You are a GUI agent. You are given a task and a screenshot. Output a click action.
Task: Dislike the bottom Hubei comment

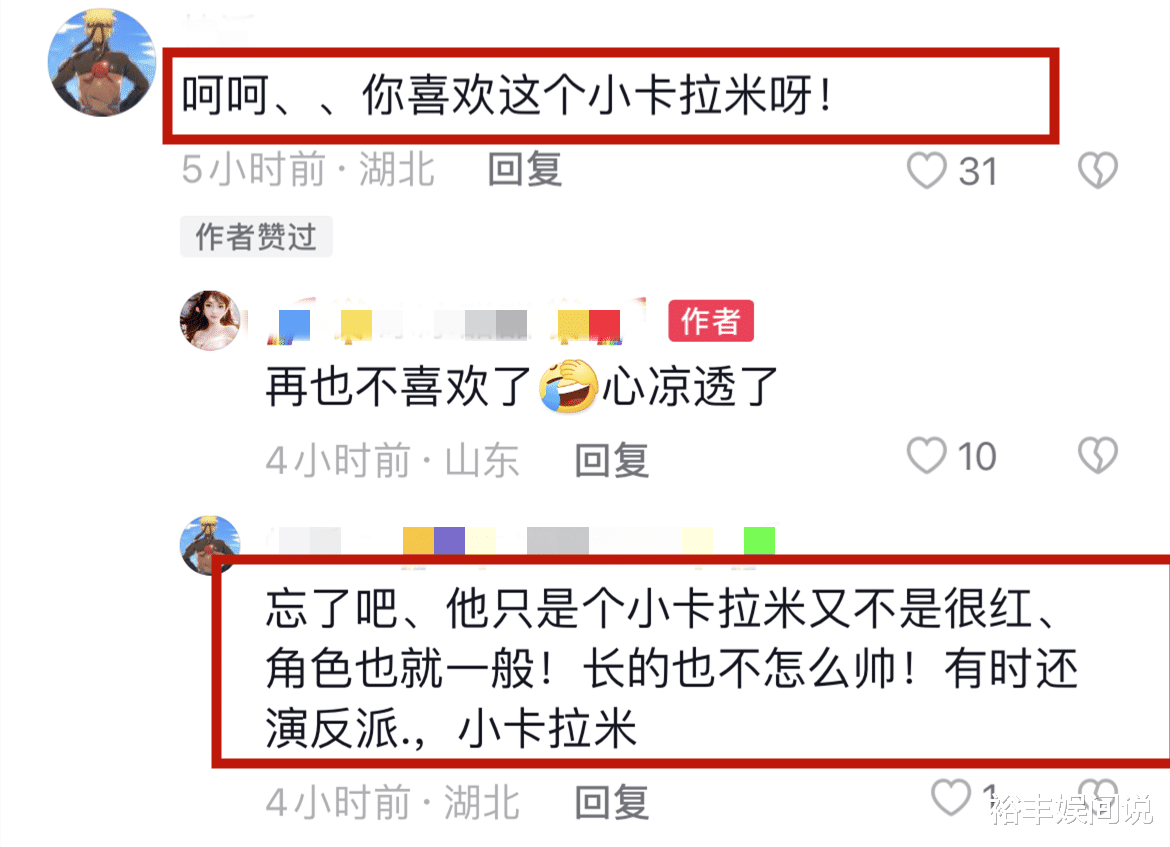tap(1098, 796)
